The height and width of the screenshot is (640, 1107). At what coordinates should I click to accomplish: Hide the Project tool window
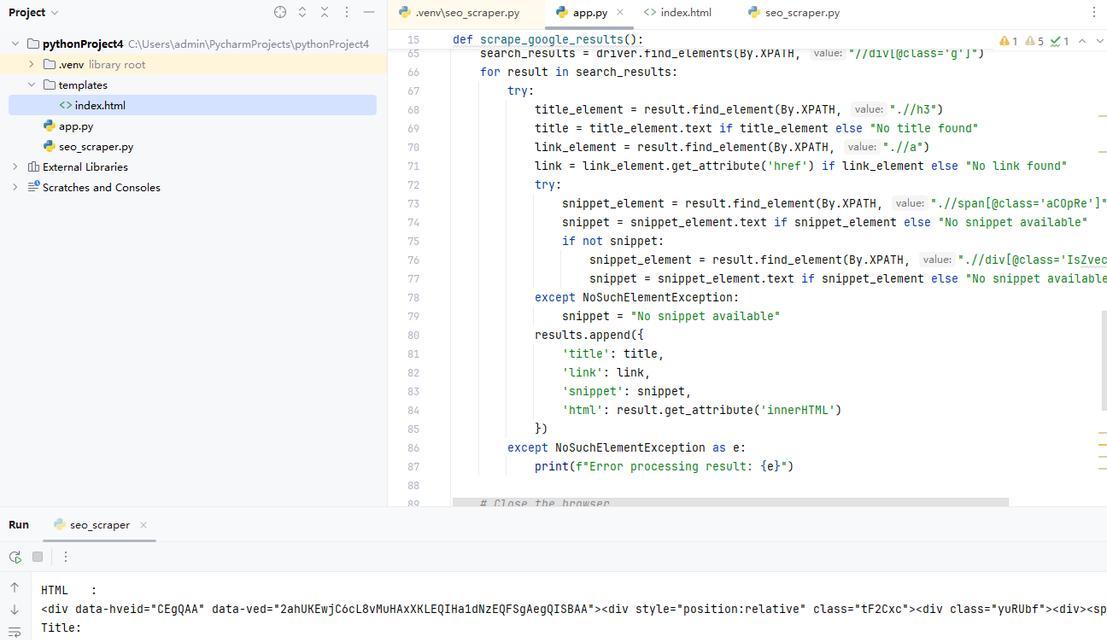[x=369, y=12]
